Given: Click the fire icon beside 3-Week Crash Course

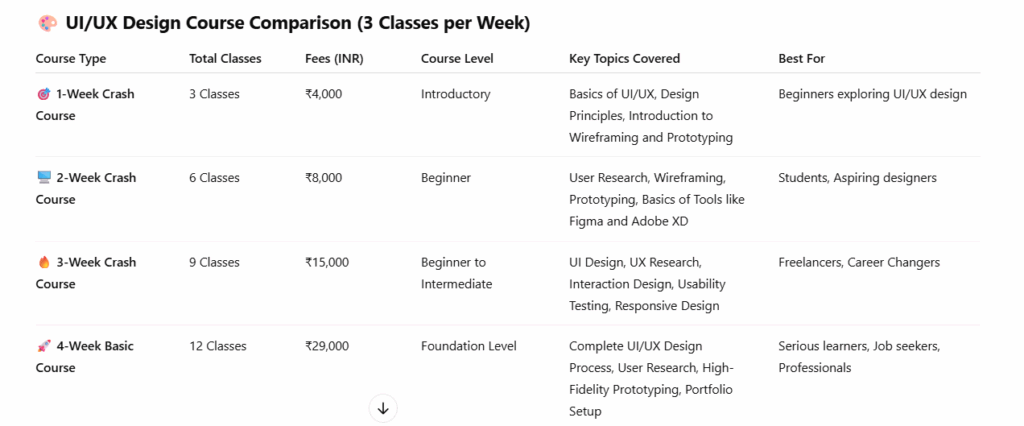Looking at the screenshot, I should click(43, 262).
